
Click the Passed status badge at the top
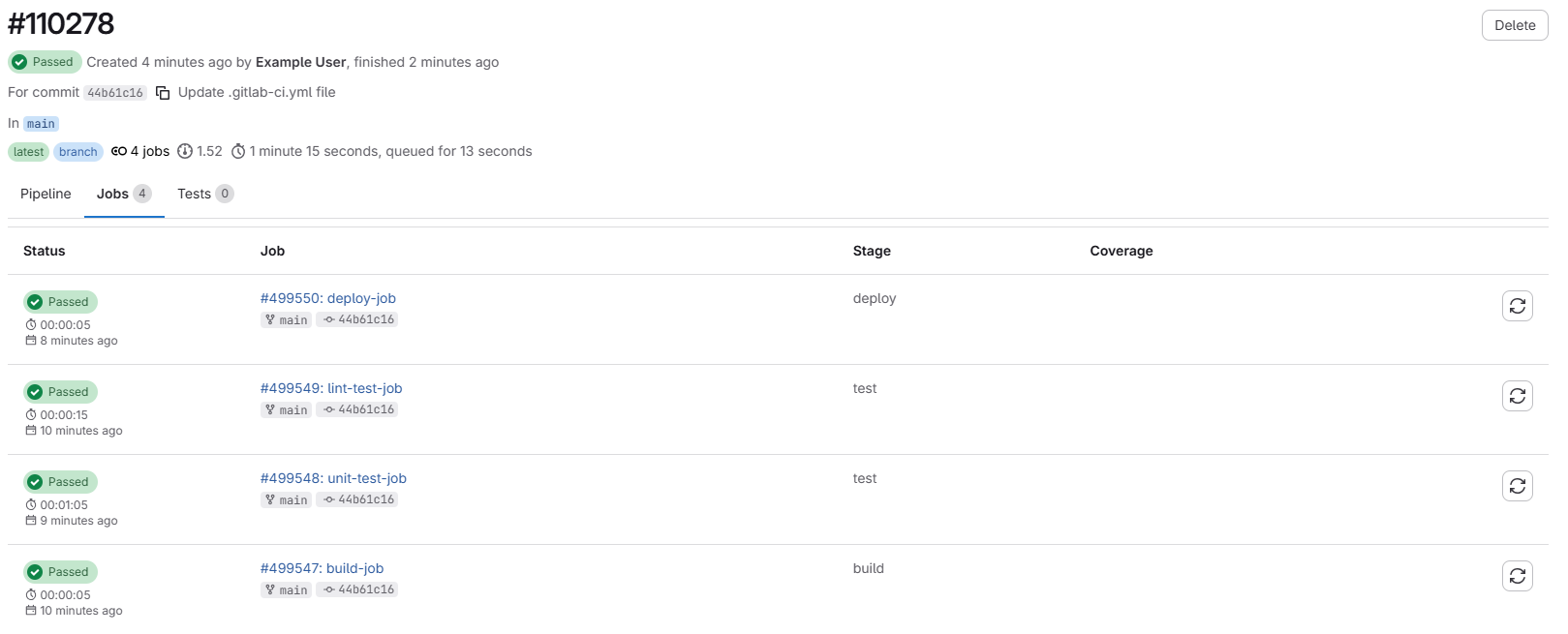tap(44, 62)
